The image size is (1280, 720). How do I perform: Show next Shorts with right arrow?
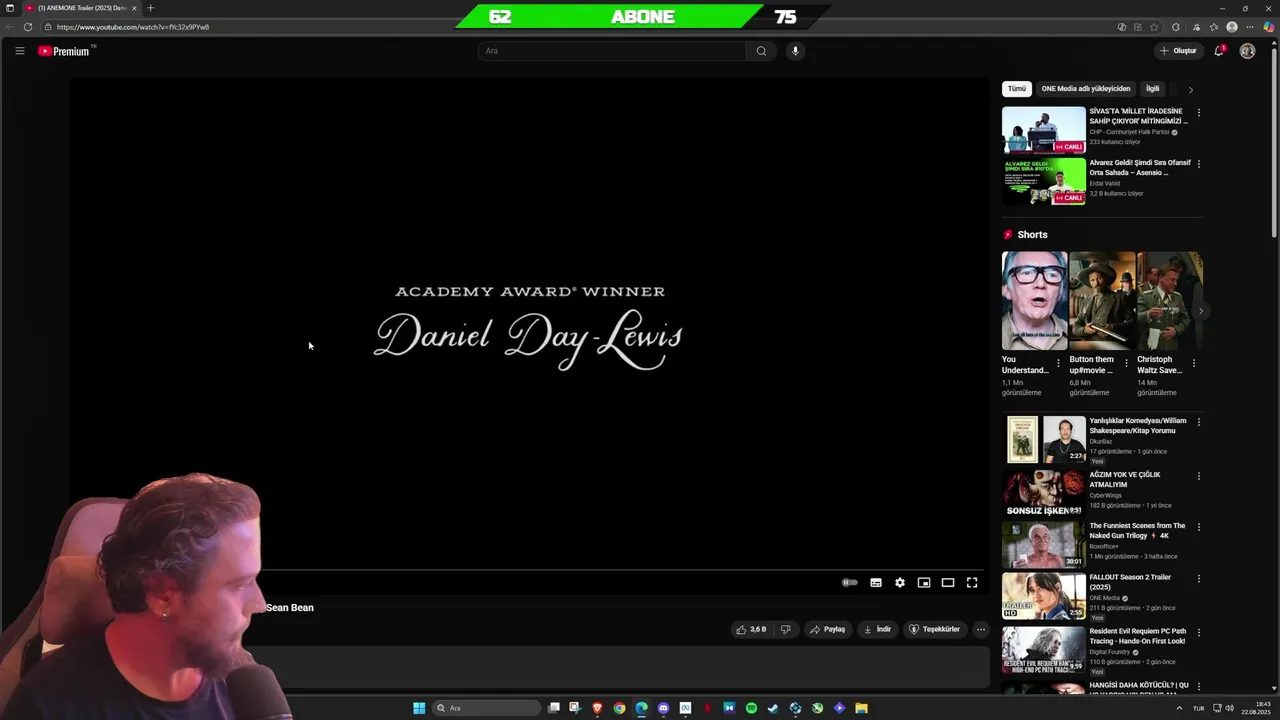click(1201, 311)
